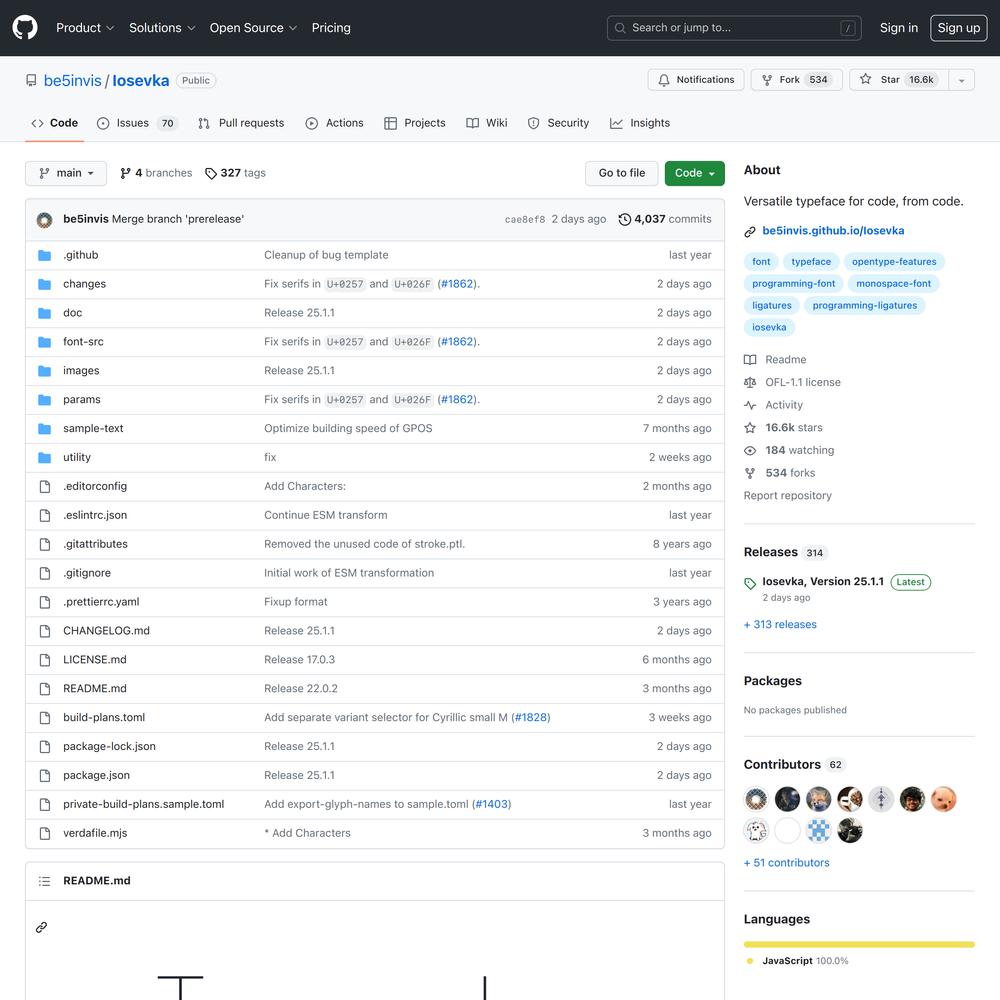Click the commits history clock icon
This screenshot has height=1000, width=1000.
[x=624, y=219]
